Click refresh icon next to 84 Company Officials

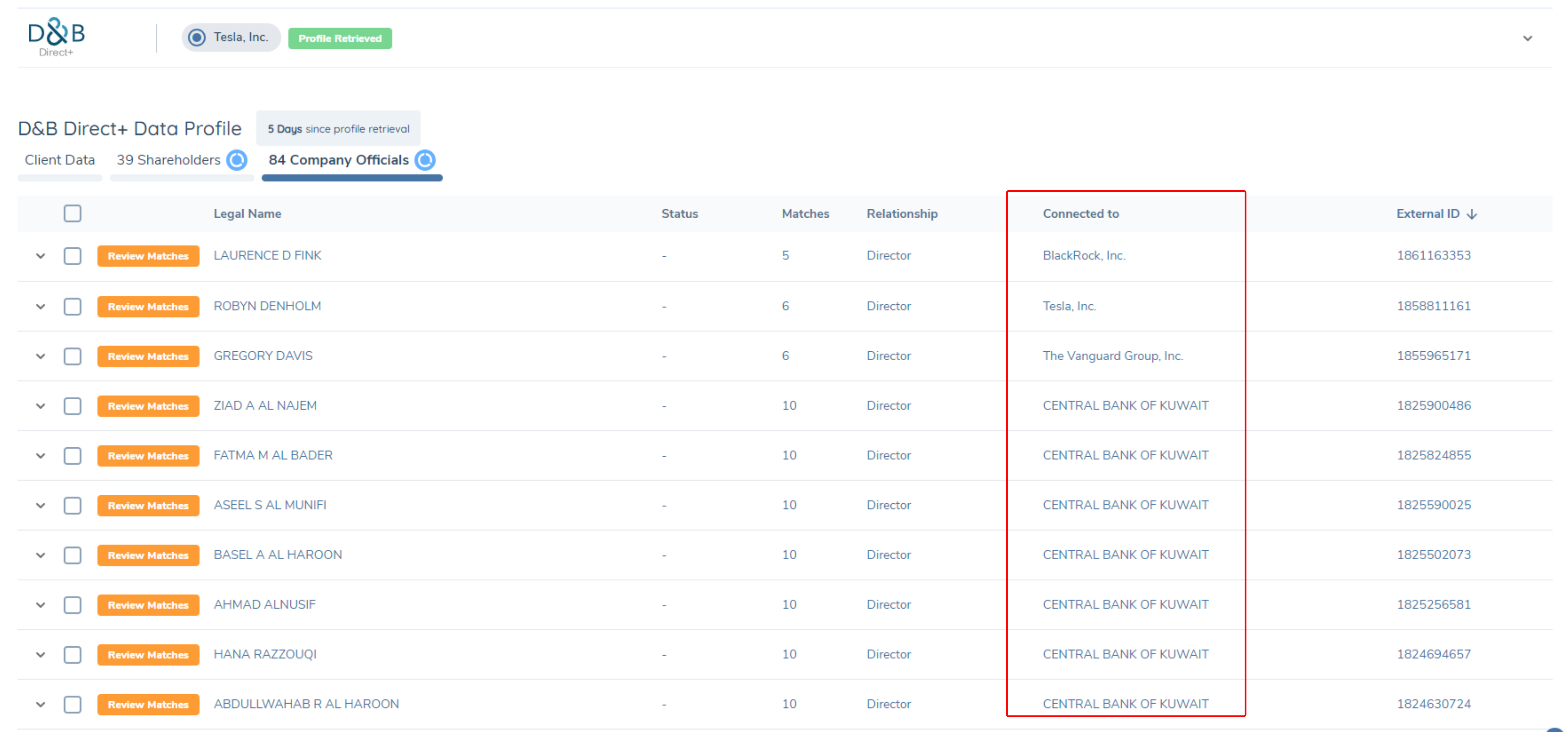tap(425, 160)
